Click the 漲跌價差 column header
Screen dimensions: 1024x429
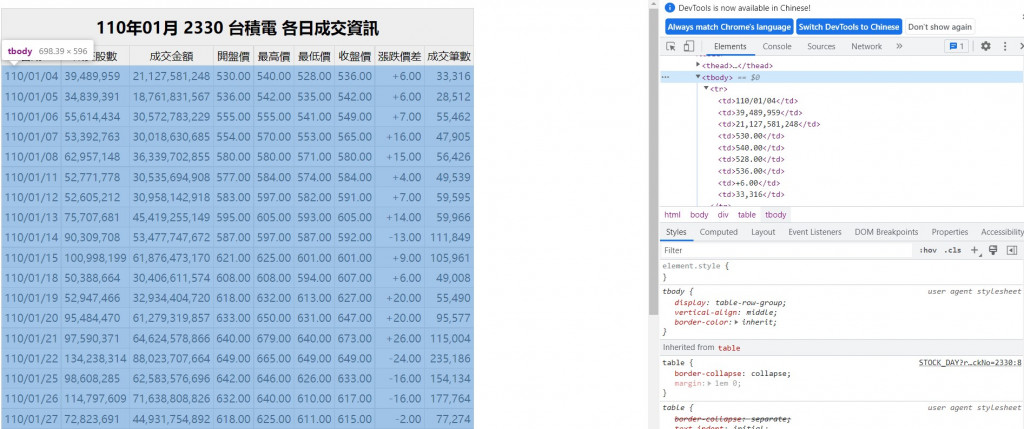400,56
